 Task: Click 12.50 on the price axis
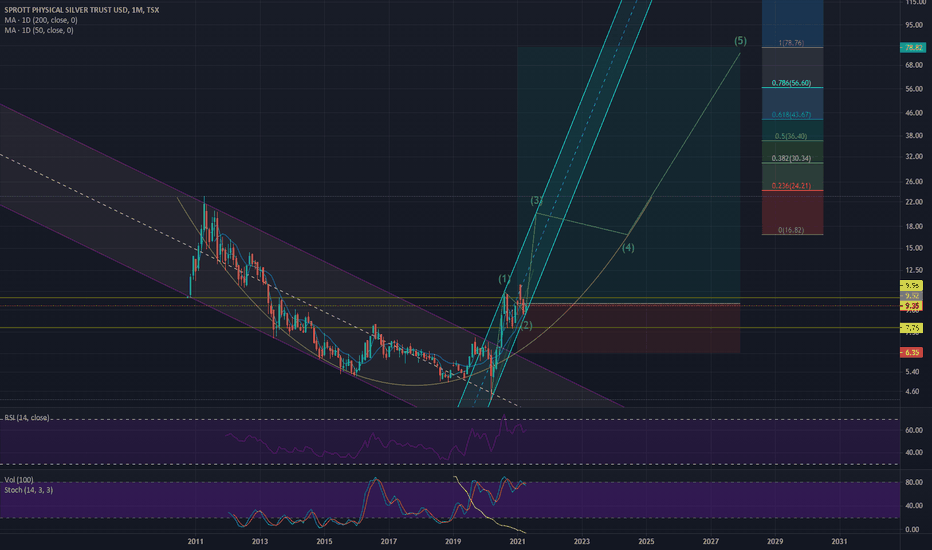click(x=914, y=270)
